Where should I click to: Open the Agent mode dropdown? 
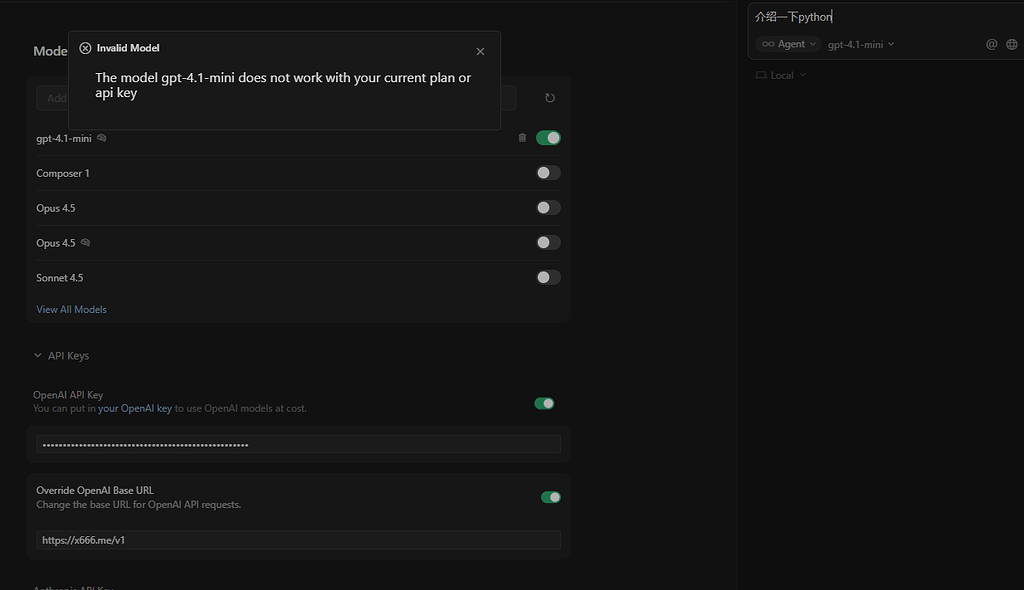tap(788, 44)
